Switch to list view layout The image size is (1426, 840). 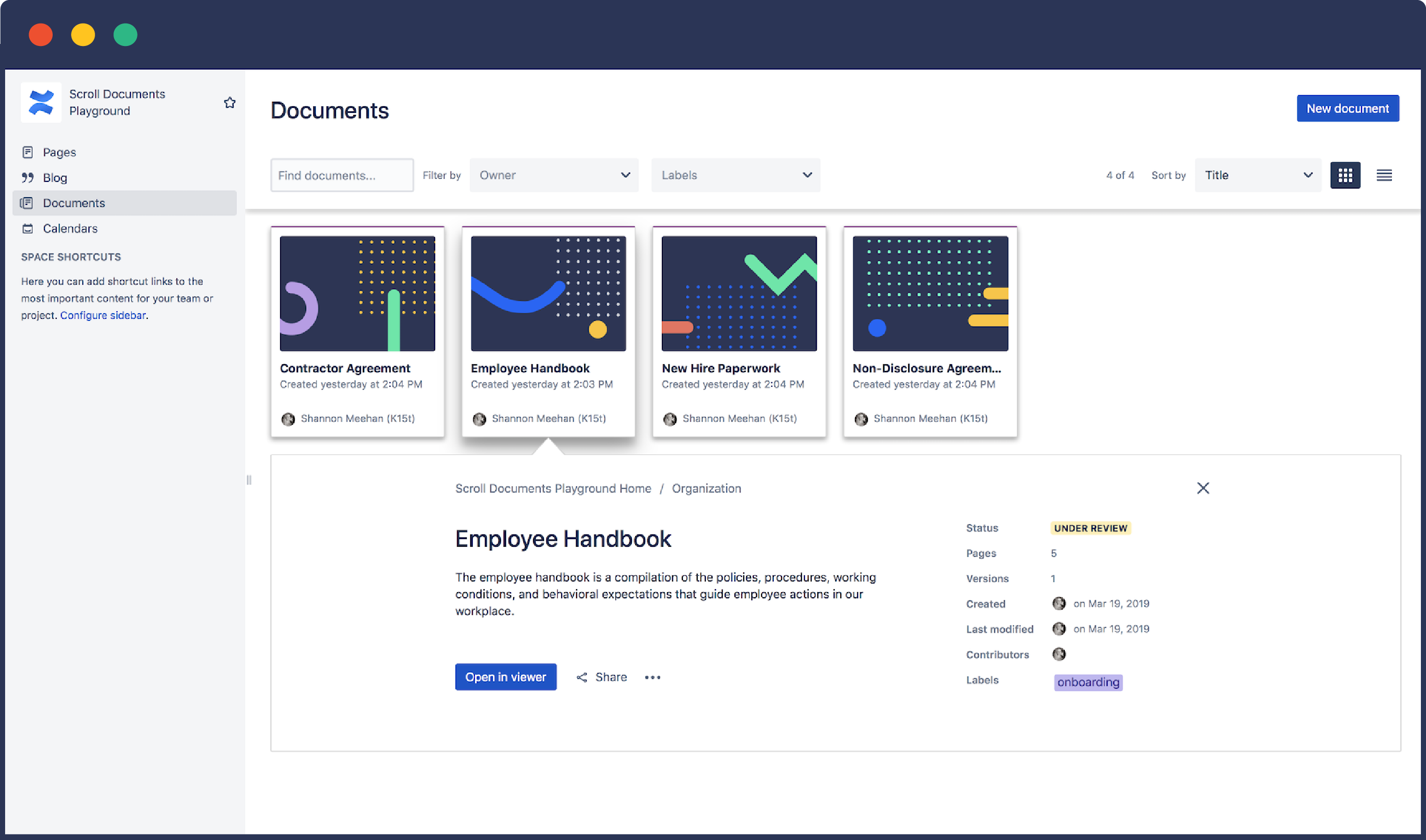(1384, 175)
